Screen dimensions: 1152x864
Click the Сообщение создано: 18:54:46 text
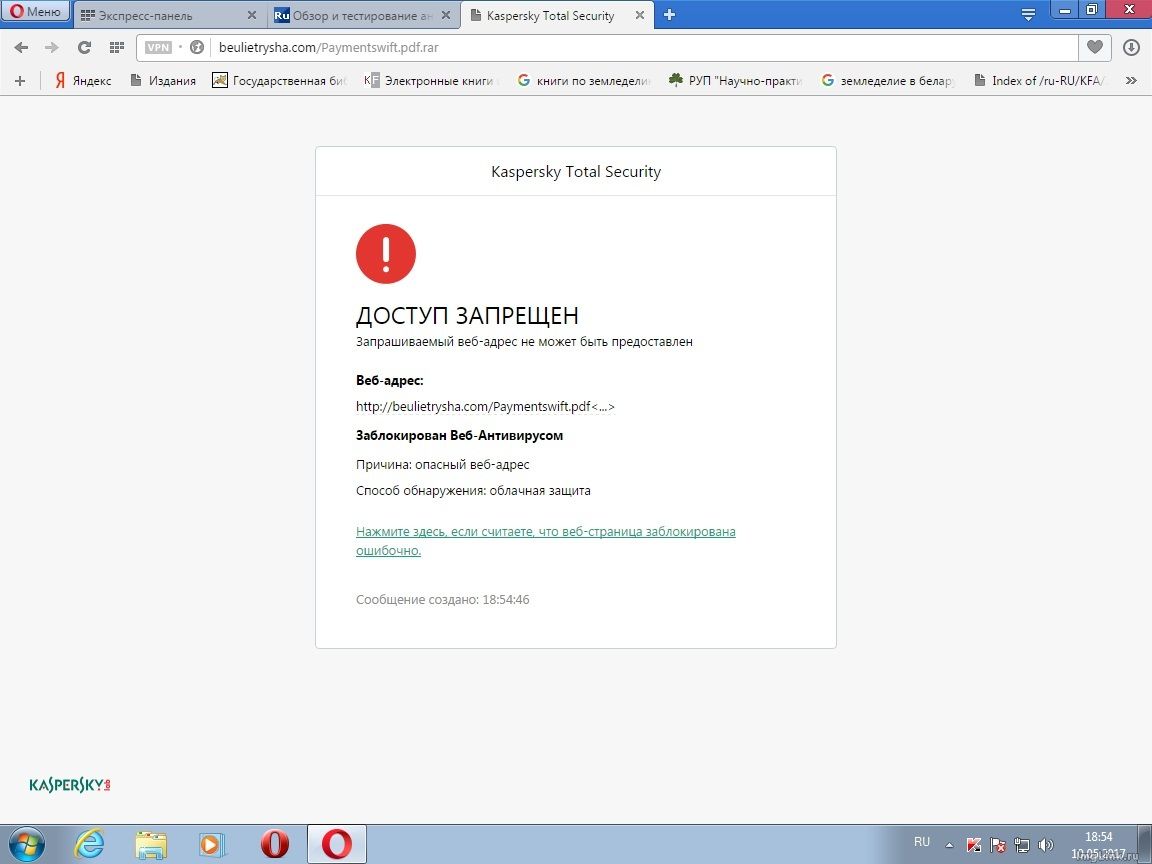[442, 600]
